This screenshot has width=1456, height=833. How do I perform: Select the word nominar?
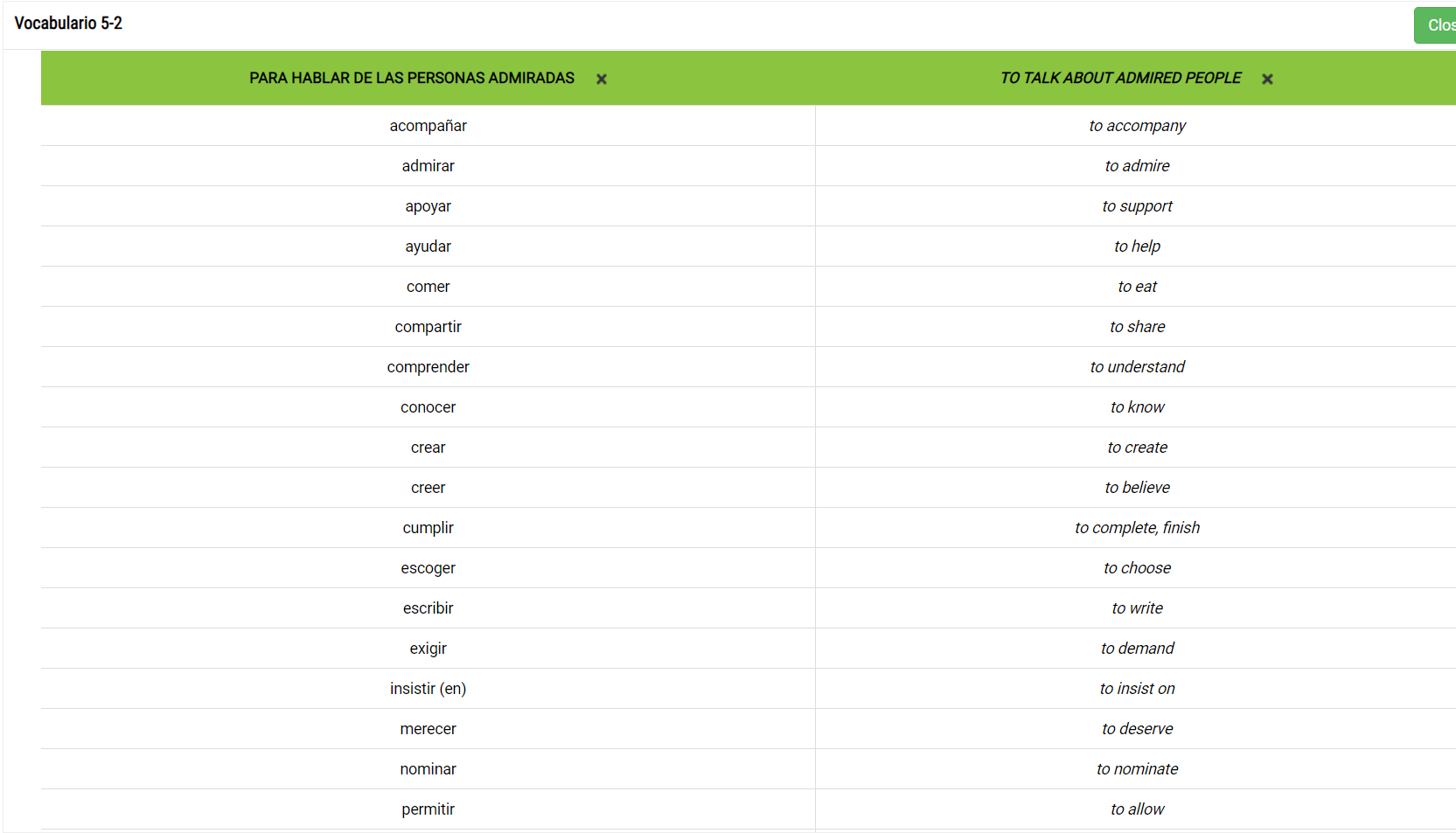pyautogui.click(x=428, y=769)
